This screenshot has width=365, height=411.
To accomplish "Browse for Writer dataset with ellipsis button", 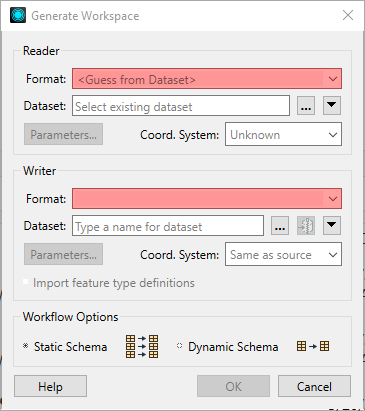I will 280,226.
